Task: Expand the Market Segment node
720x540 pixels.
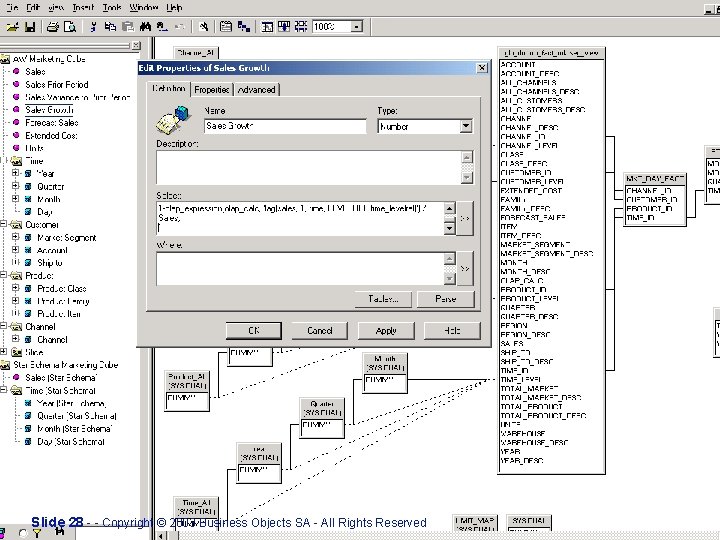Action: click(x=16, y=237)
